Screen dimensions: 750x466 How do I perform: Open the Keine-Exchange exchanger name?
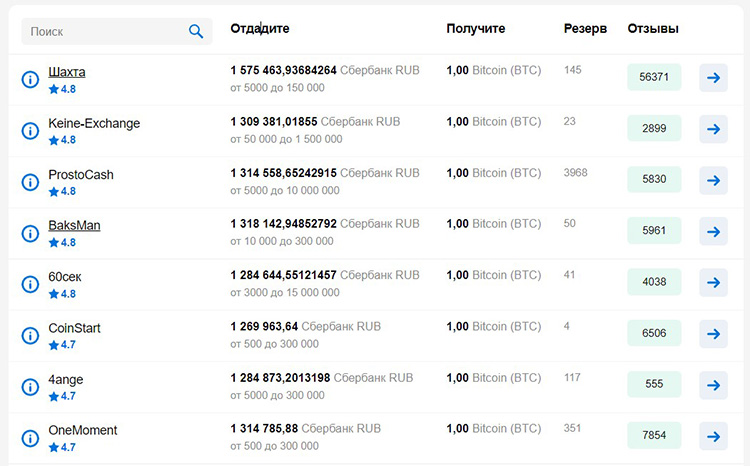[94, 123]
